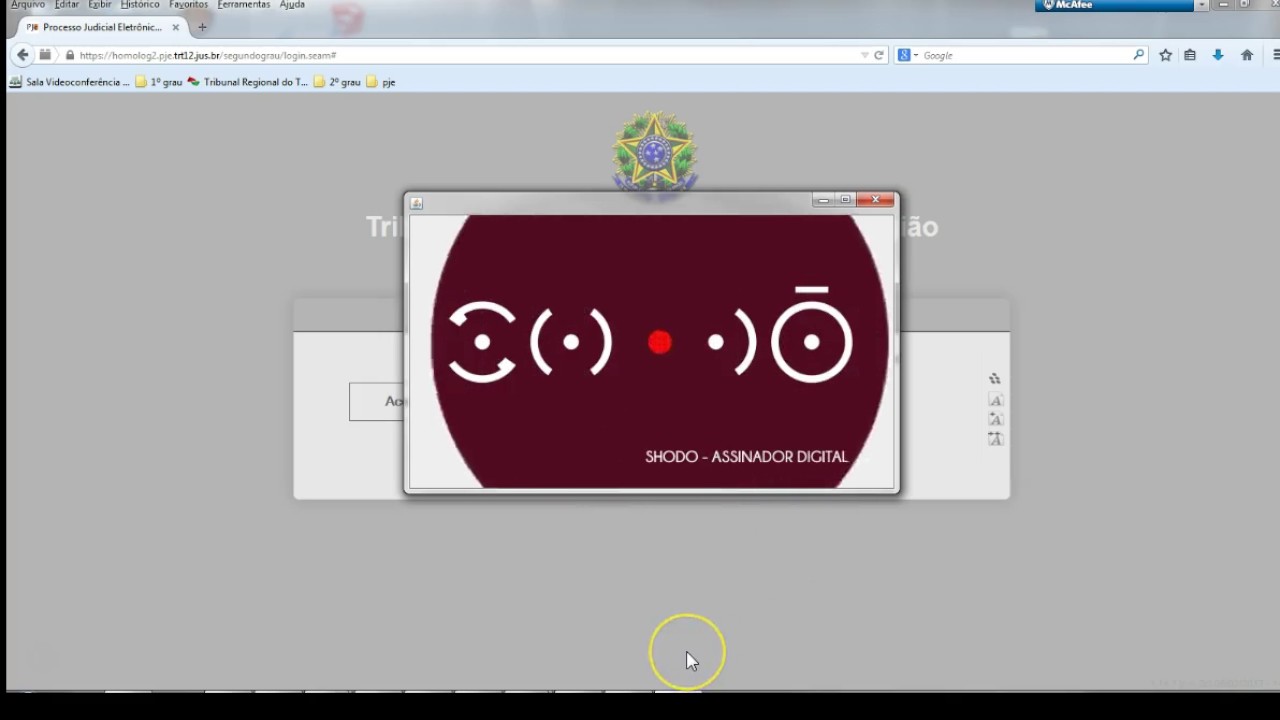This screenshot has height=720, width=1280.
Task: Click the search magnifier icon
Action: (x=1138, y=55)
